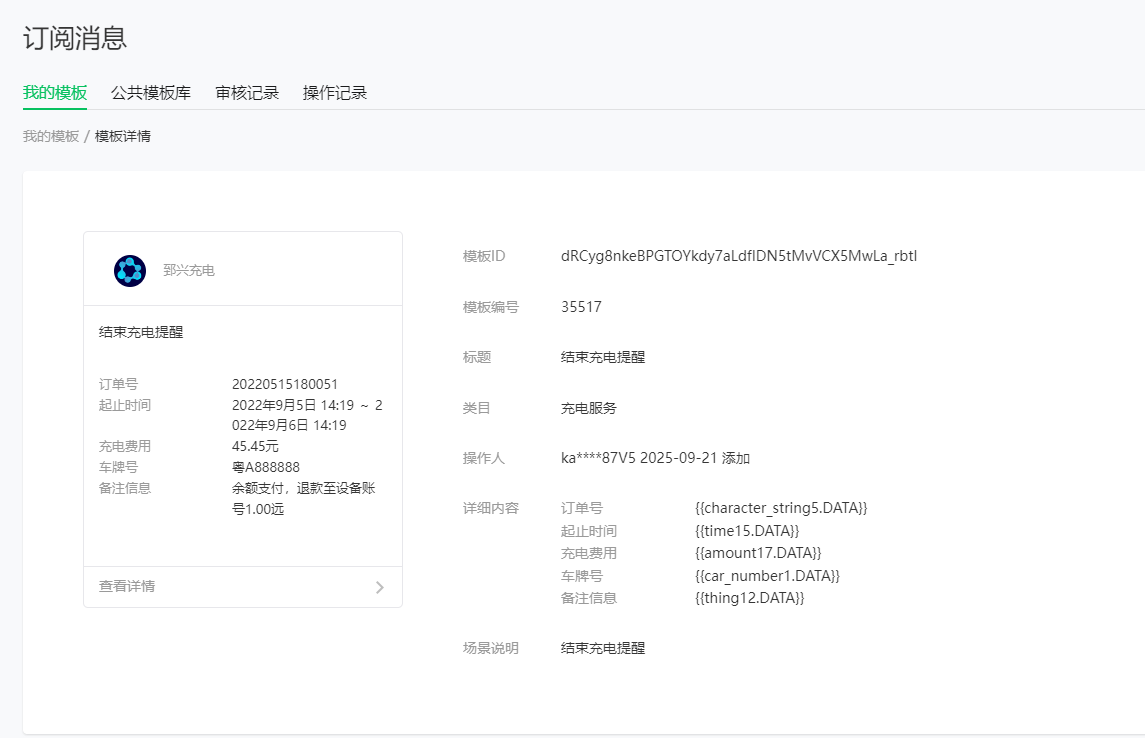Go to the 审核记录 tab
Viewport: 1145px width, 738px height.
[x=247, y=93]
